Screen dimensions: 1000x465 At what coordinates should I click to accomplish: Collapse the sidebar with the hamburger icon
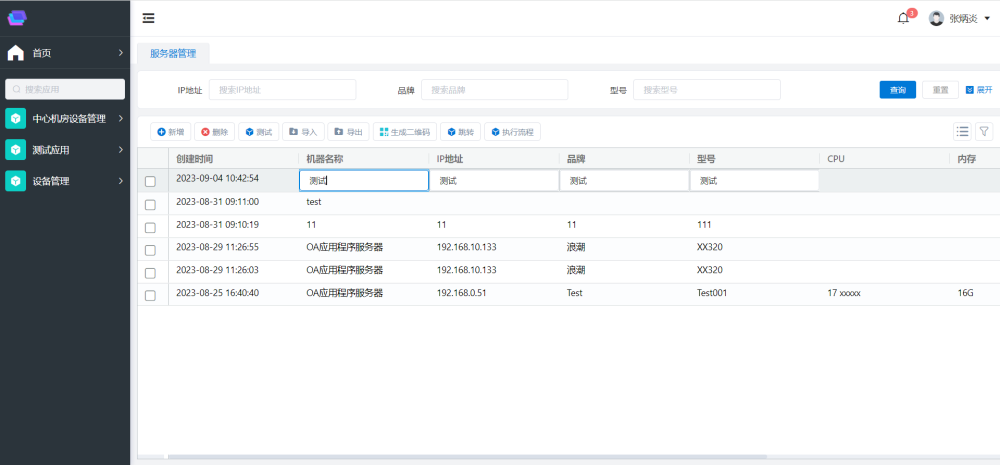tap(148, 18)
